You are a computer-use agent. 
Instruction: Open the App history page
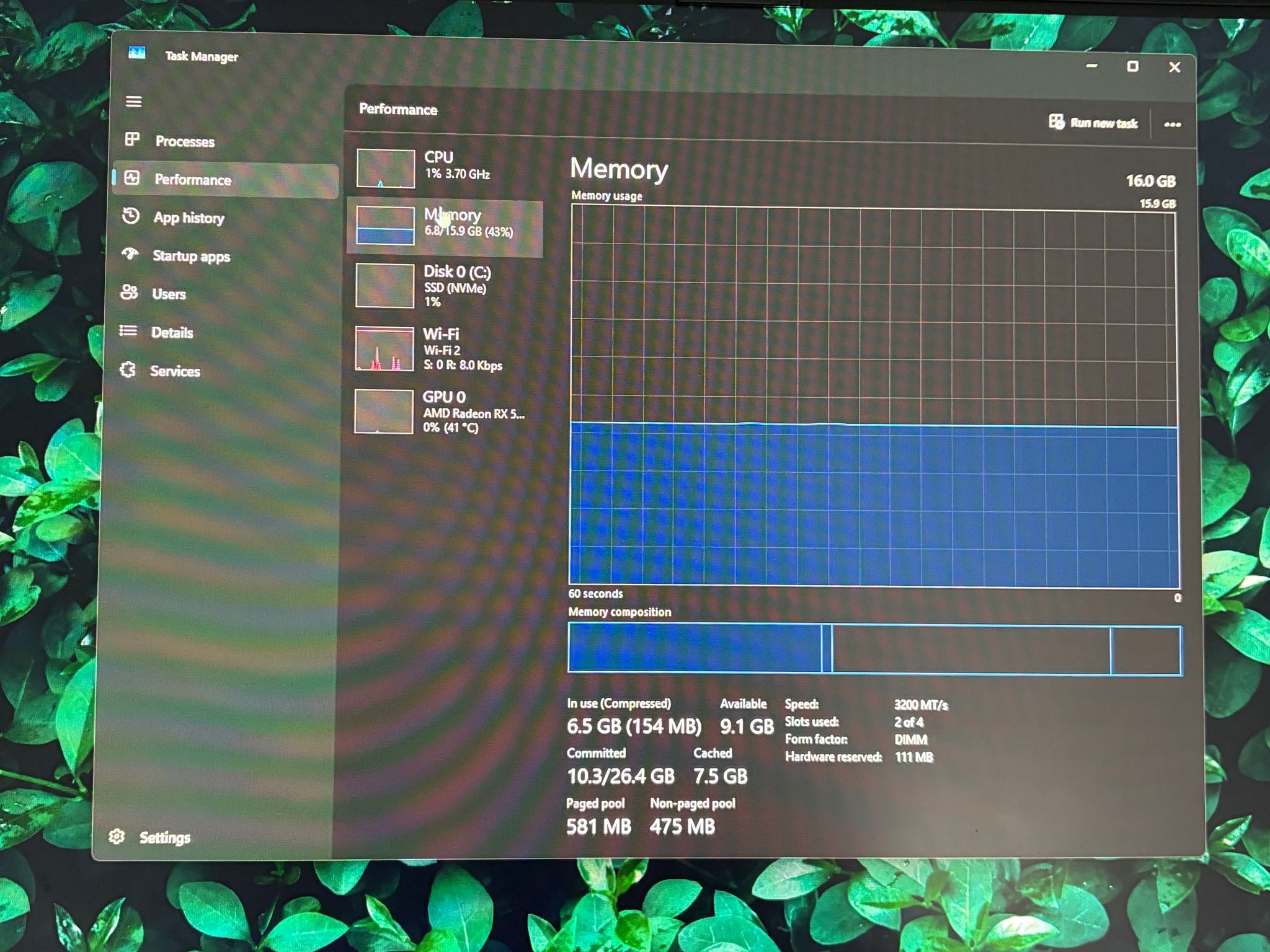(x=189, y=218)
